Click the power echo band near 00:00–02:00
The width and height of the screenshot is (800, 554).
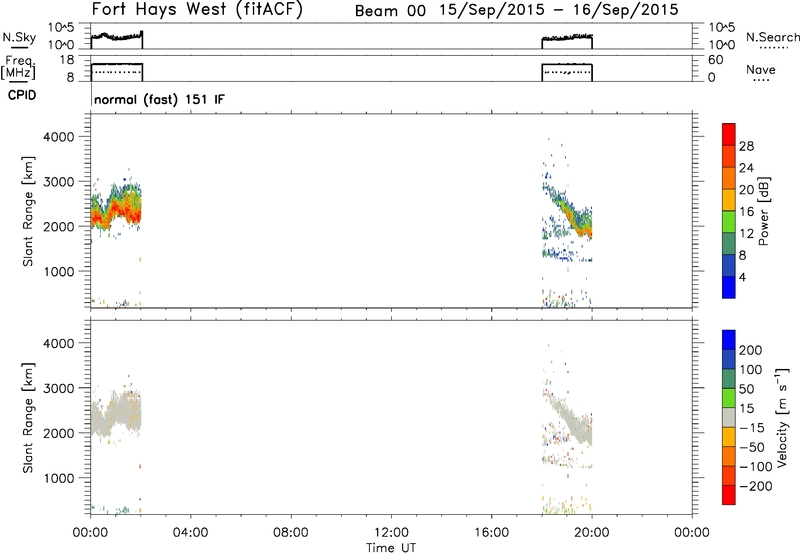116,208
